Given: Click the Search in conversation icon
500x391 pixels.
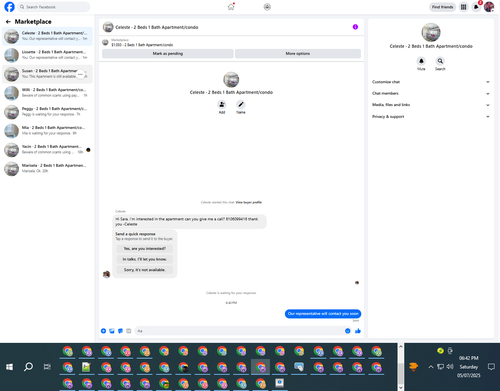Looking at the screenshot, I should pos(440,61).
